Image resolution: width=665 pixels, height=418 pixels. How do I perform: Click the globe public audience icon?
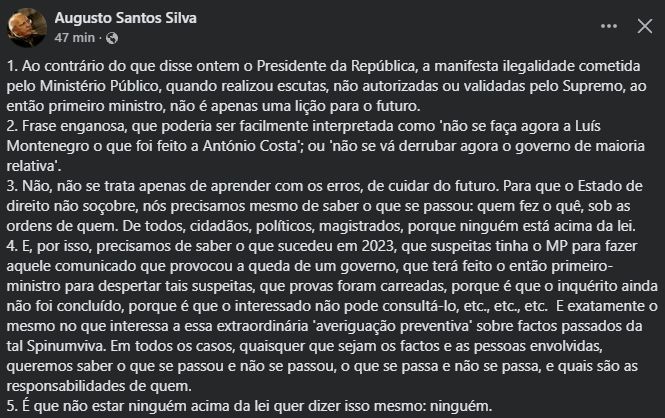(112, 38)
